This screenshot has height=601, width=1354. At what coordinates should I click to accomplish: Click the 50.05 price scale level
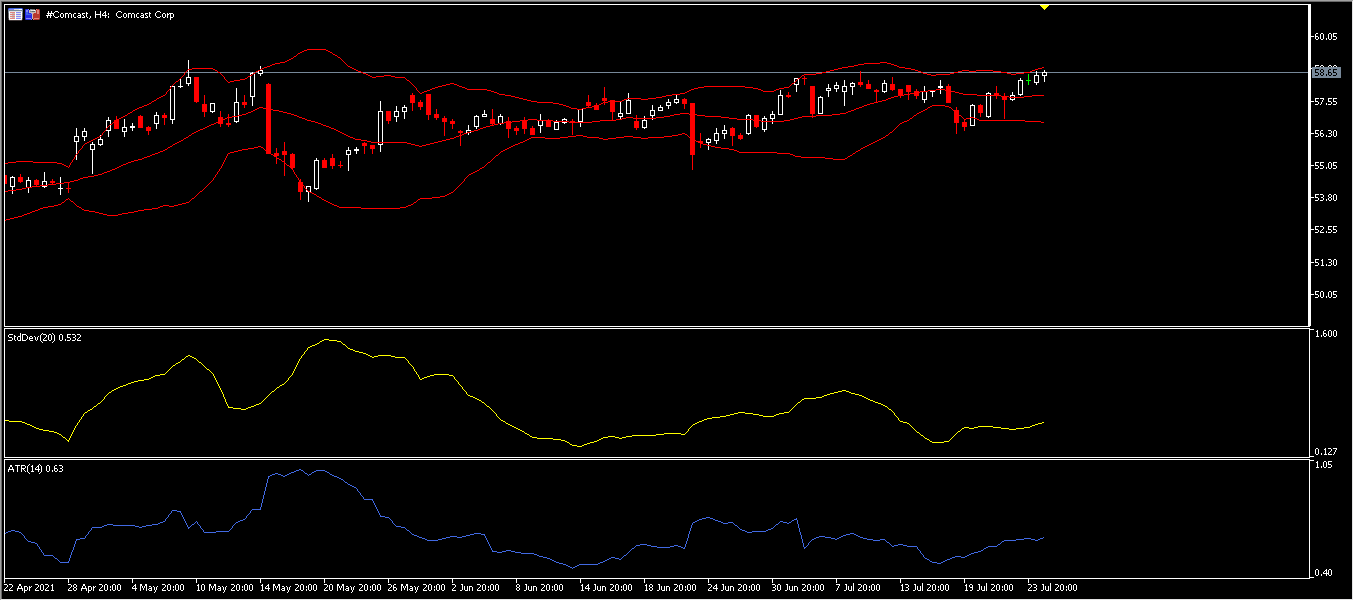pos(1326,295)
